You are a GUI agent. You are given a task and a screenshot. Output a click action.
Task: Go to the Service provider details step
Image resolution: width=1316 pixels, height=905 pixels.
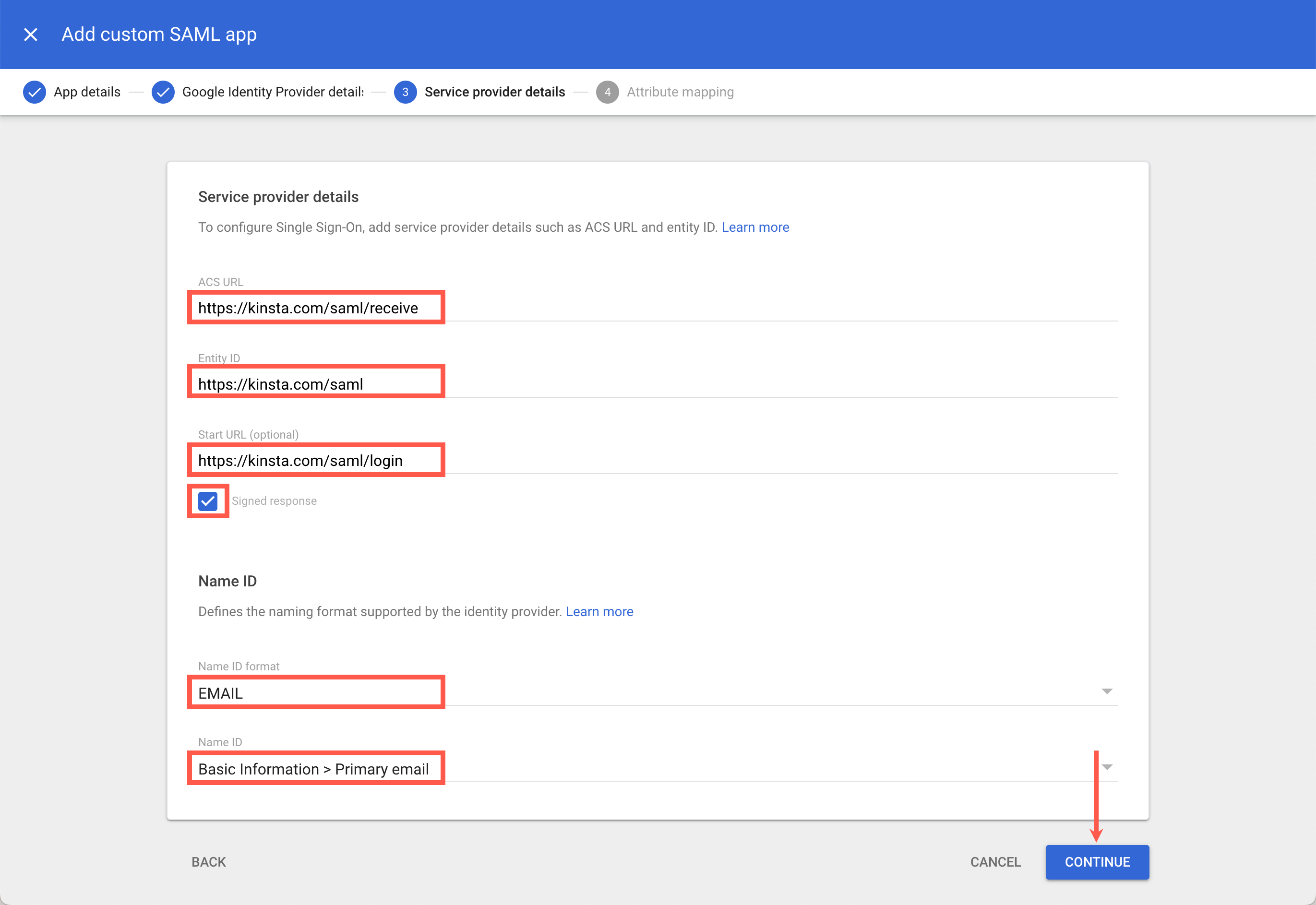[x=494, y=91]
